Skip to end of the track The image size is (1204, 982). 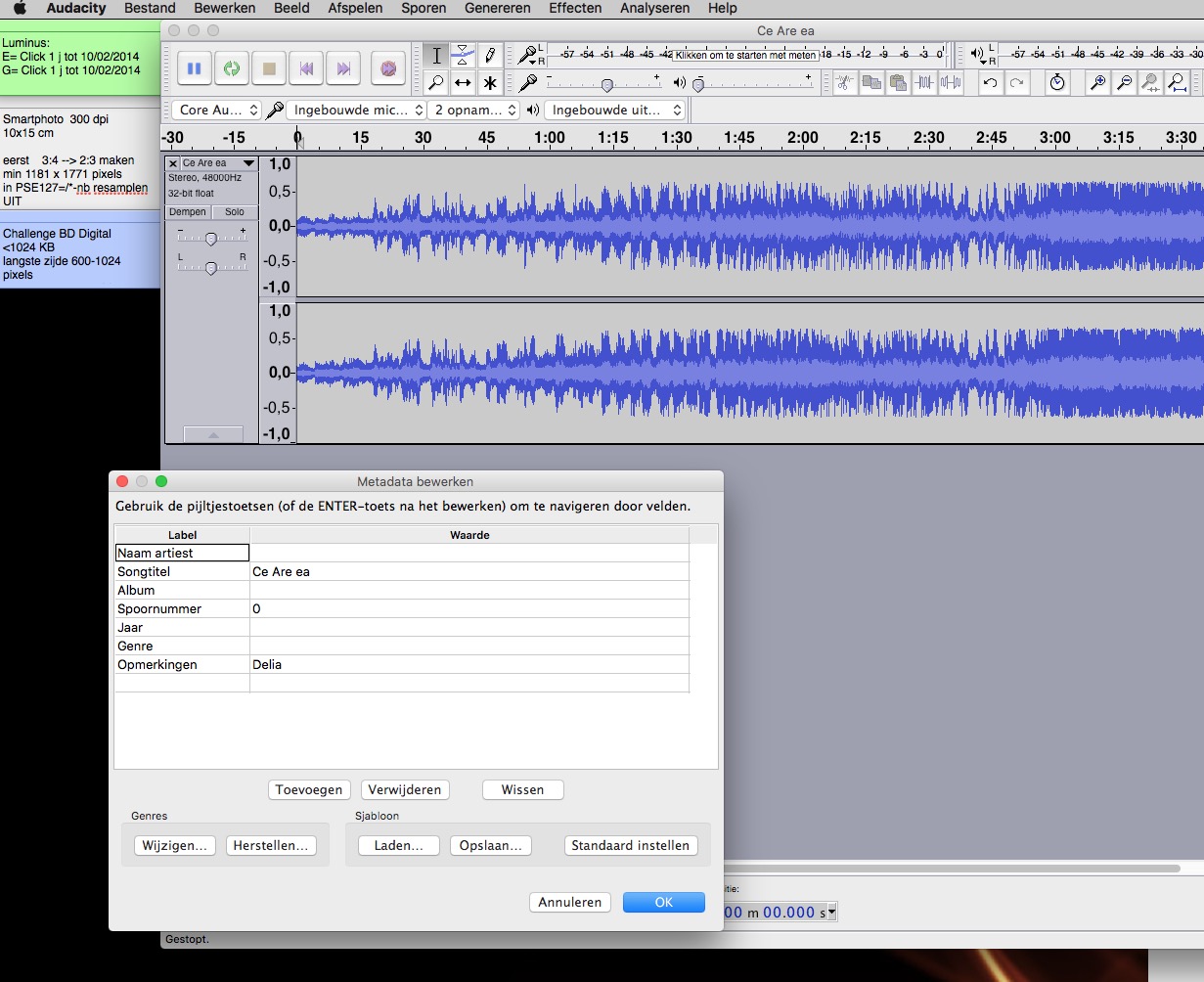[x=343, y=68]
